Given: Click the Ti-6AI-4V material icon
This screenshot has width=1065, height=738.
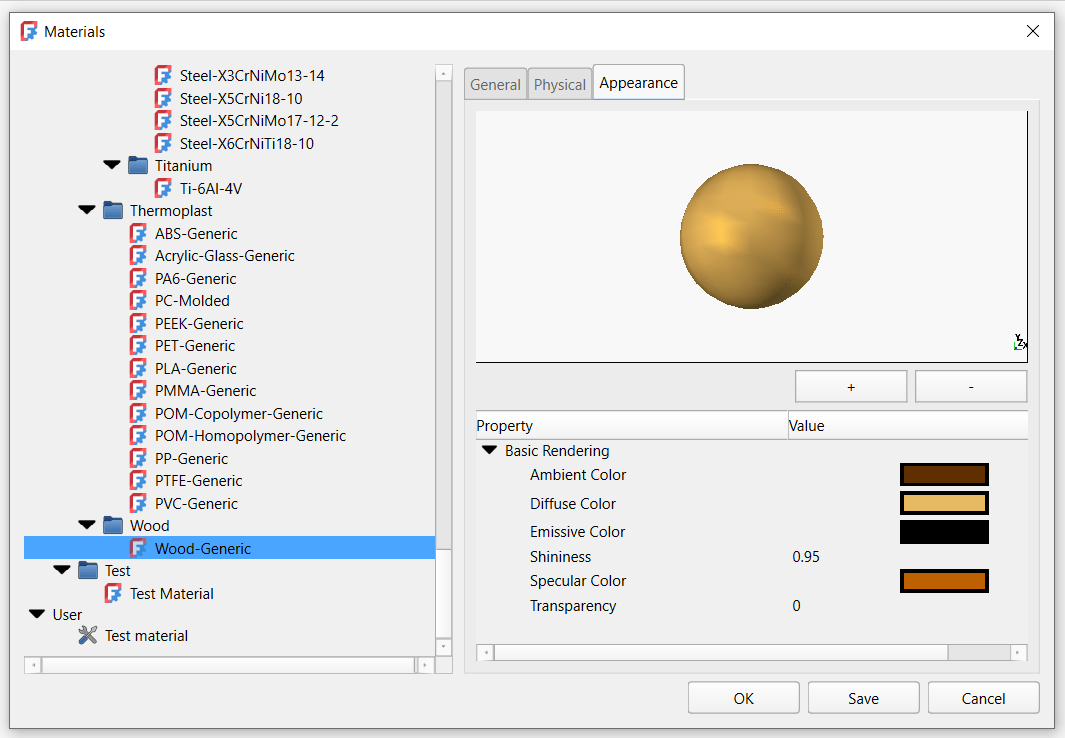Looking at the screenshot, I should [x=162, y=188].
